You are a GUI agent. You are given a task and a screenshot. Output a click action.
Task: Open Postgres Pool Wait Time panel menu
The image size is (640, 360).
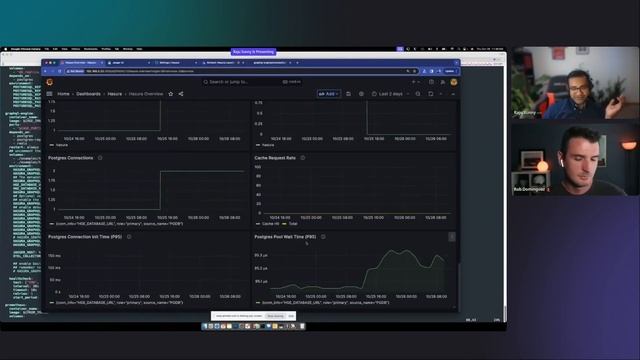451,237
